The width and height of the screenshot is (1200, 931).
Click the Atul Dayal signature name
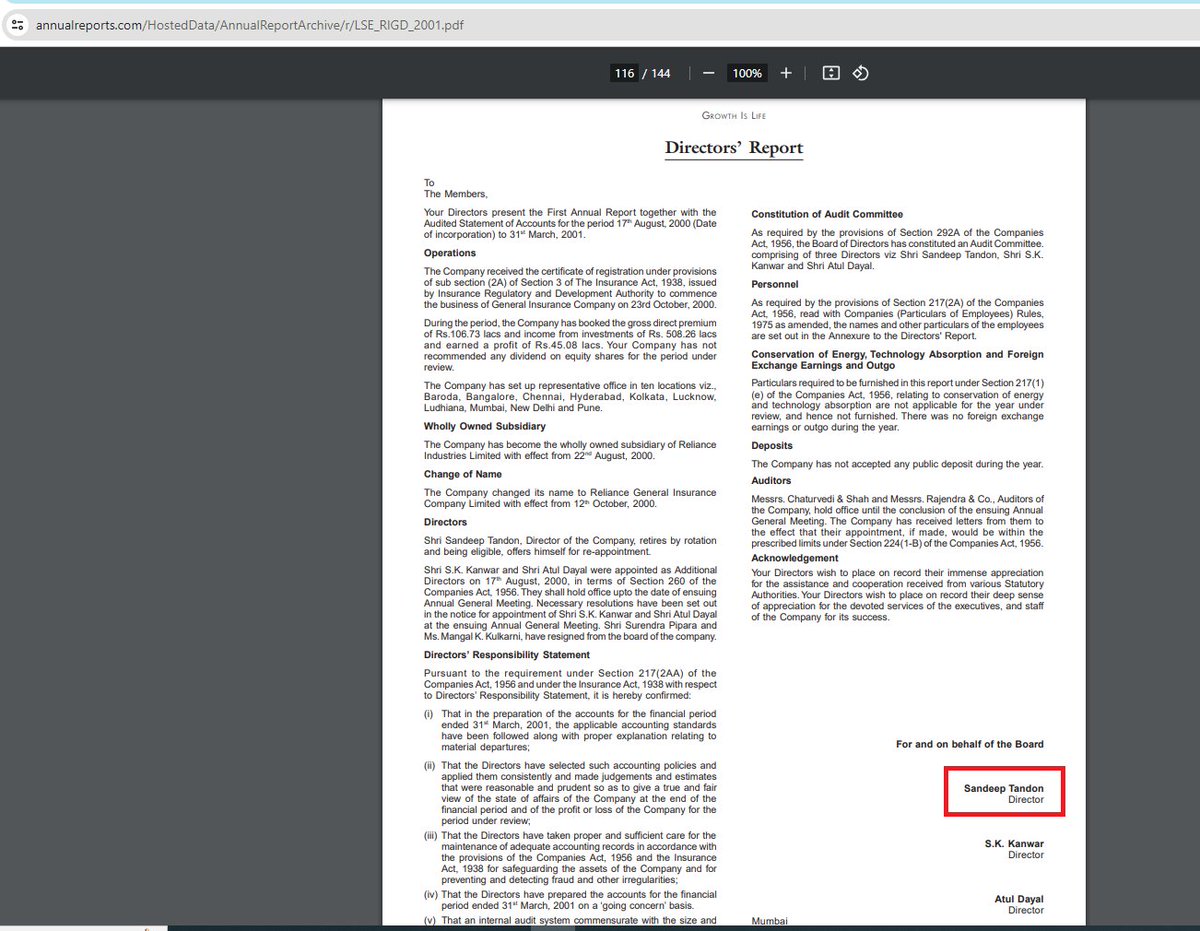1019,899
